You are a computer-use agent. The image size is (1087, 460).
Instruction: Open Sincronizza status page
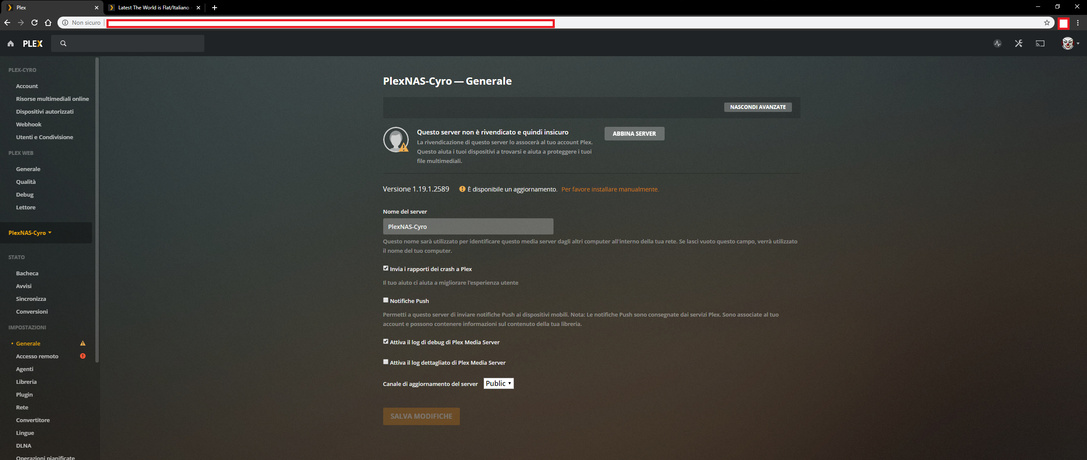pyautogui.click(x=31, y=299)
